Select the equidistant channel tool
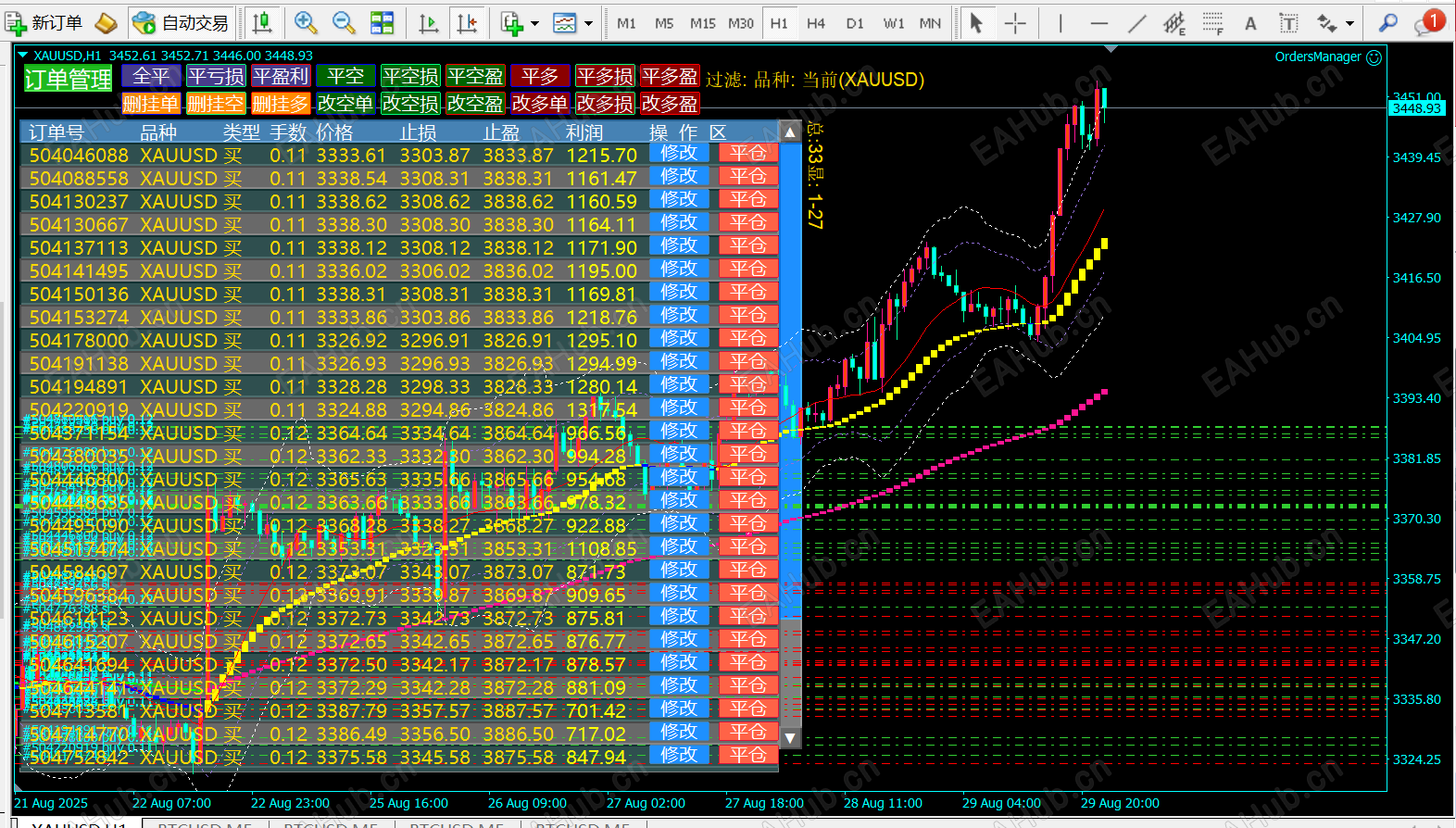Image resolution: width=1456 pixels, height=828 pixels. [1174, 23]
